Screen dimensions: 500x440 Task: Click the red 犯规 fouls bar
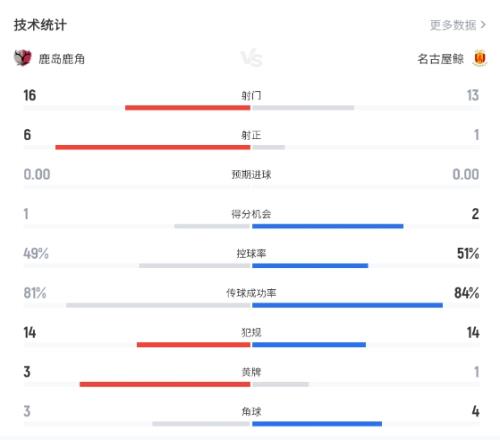(193, 345)
